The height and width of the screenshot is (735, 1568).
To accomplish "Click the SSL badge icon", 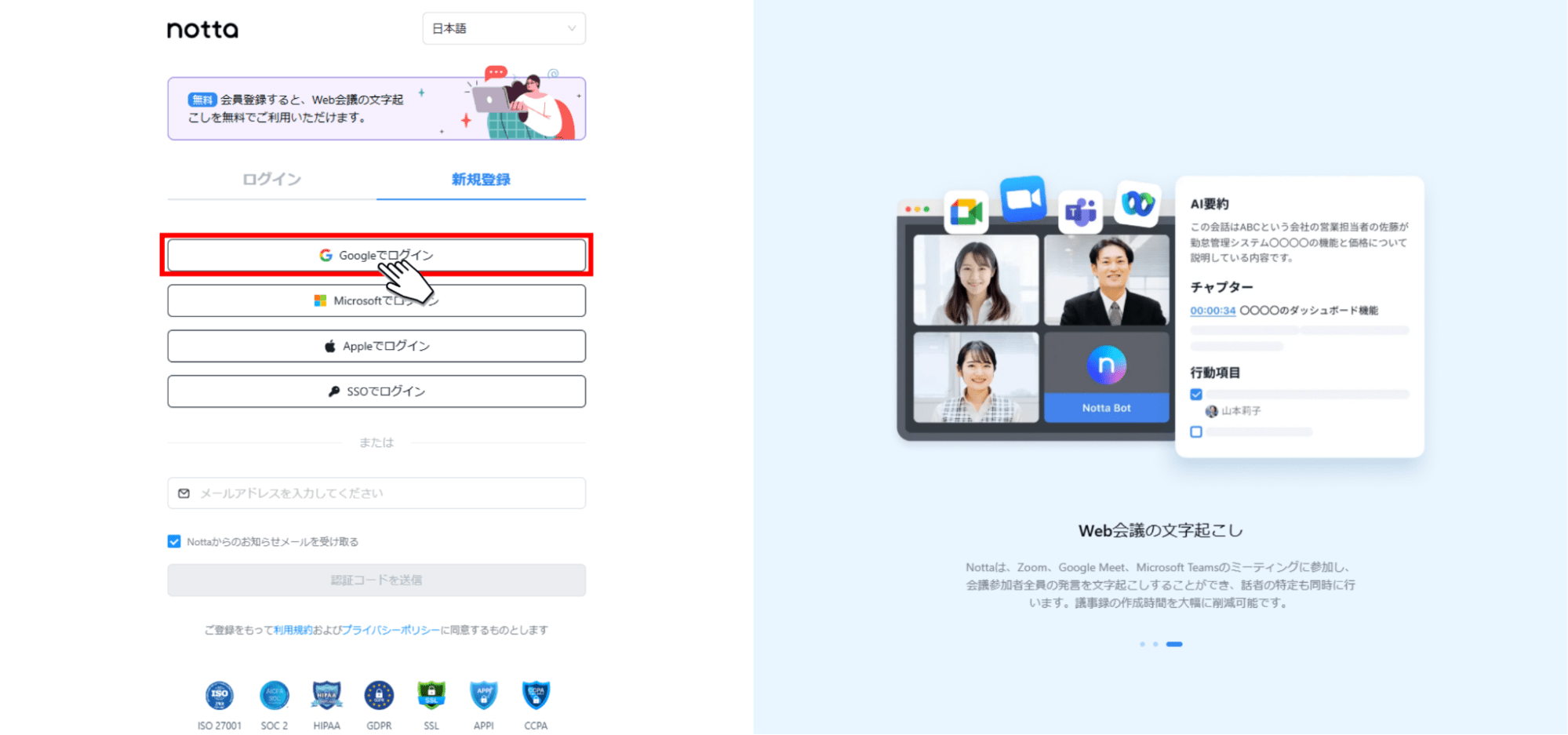I will coord(431,694).
